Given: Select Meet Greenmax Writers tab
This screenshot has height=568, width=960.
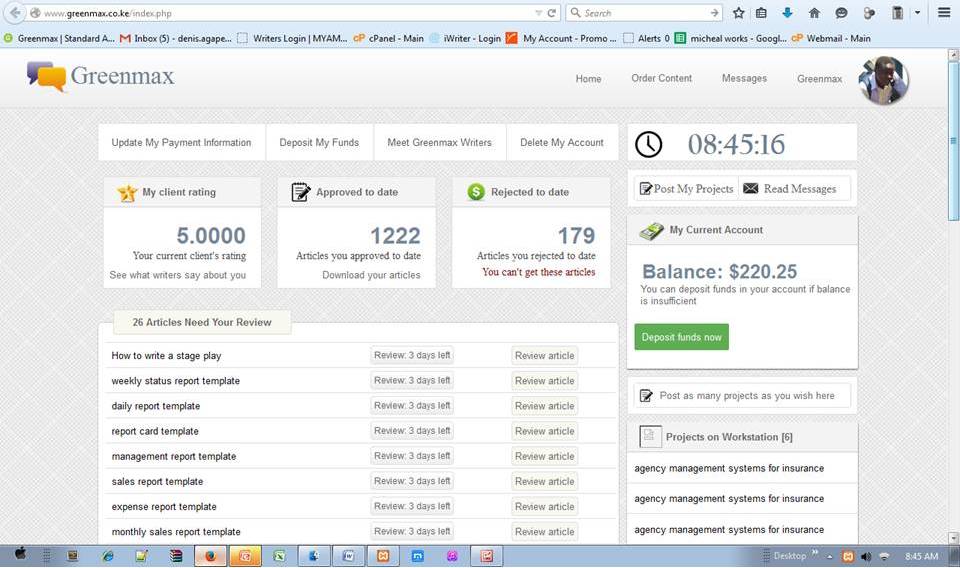Looking at the screenshot, I should (440, 143).
